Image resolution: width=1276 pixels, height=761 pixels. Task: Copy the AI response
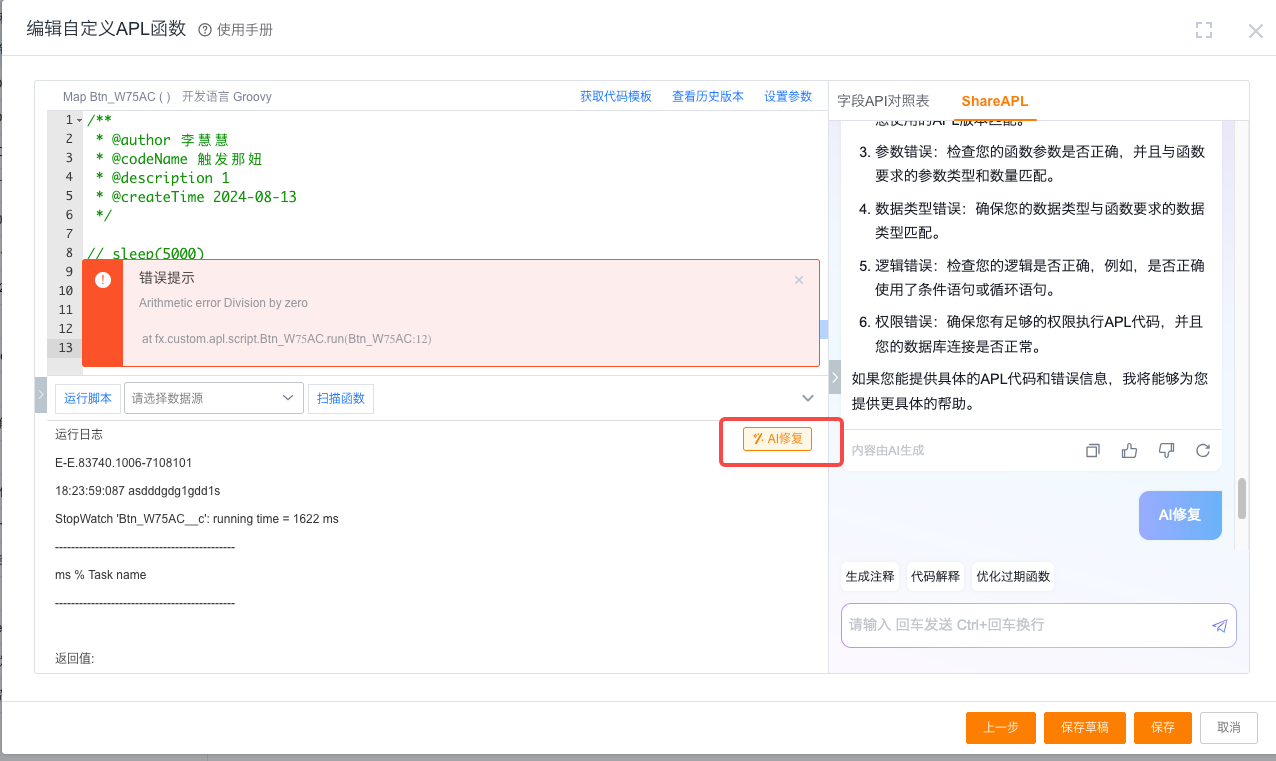pyautogui.click(x=1093, y=451)
